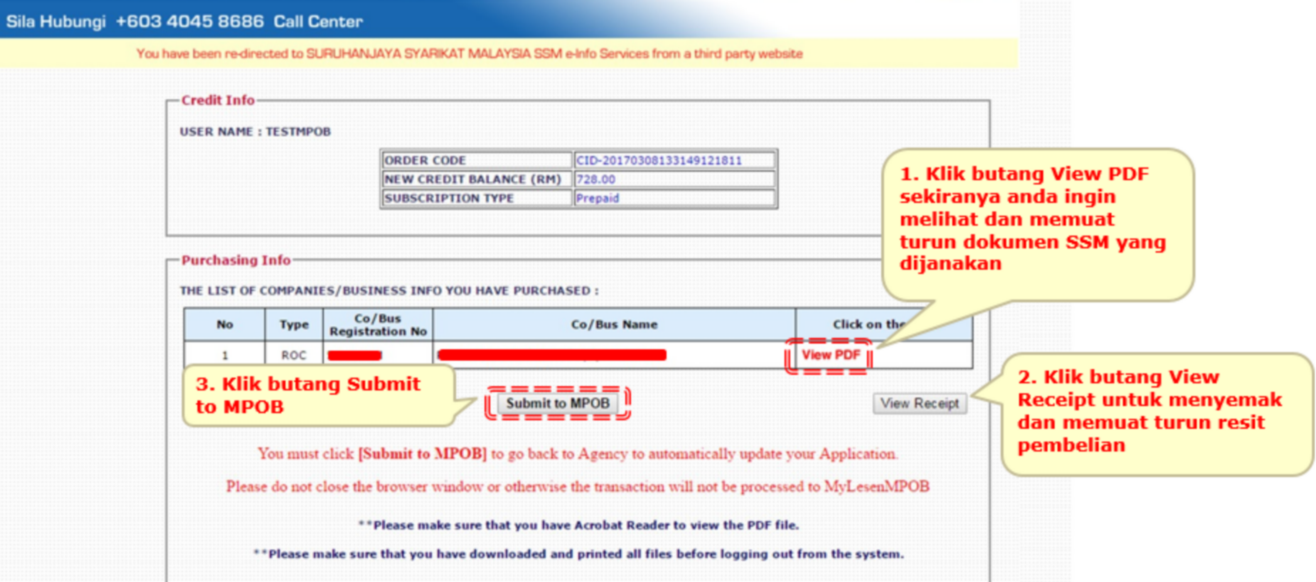
Task: Click the View PDF link
Action: coord(830,355)
